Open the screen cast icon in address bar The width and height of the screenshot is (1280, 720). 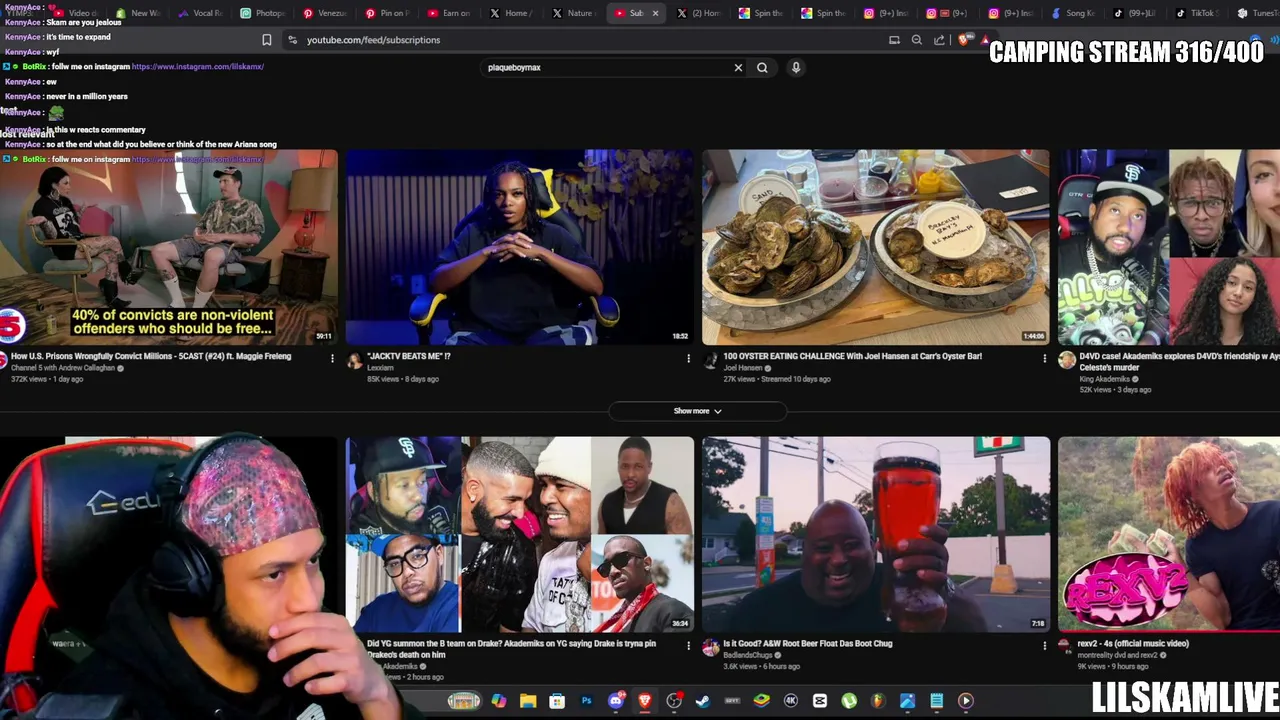tap(894, 40)
